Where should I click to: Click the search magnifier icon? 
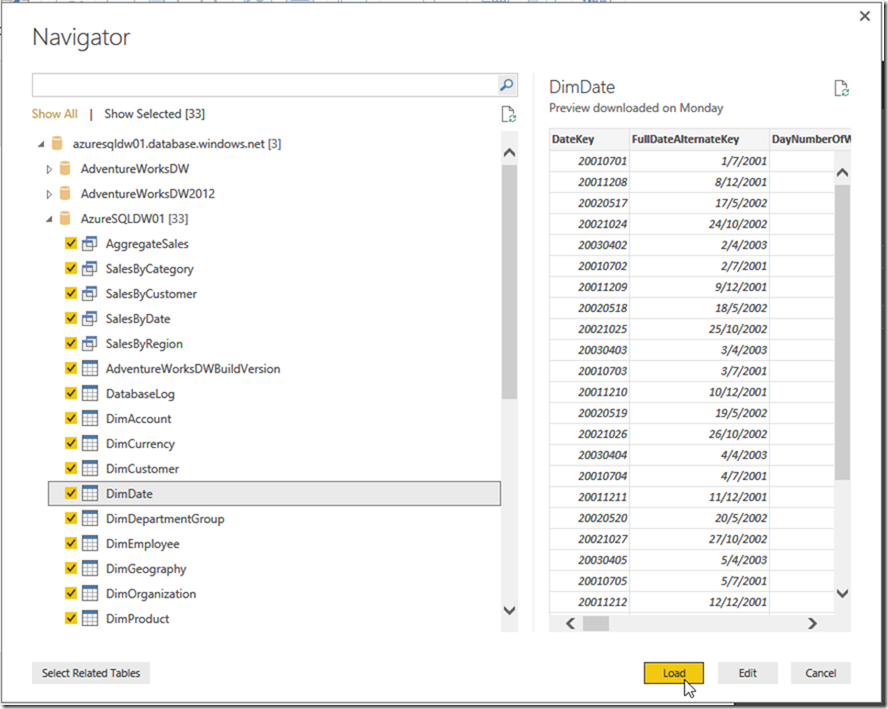pos(506,85)
